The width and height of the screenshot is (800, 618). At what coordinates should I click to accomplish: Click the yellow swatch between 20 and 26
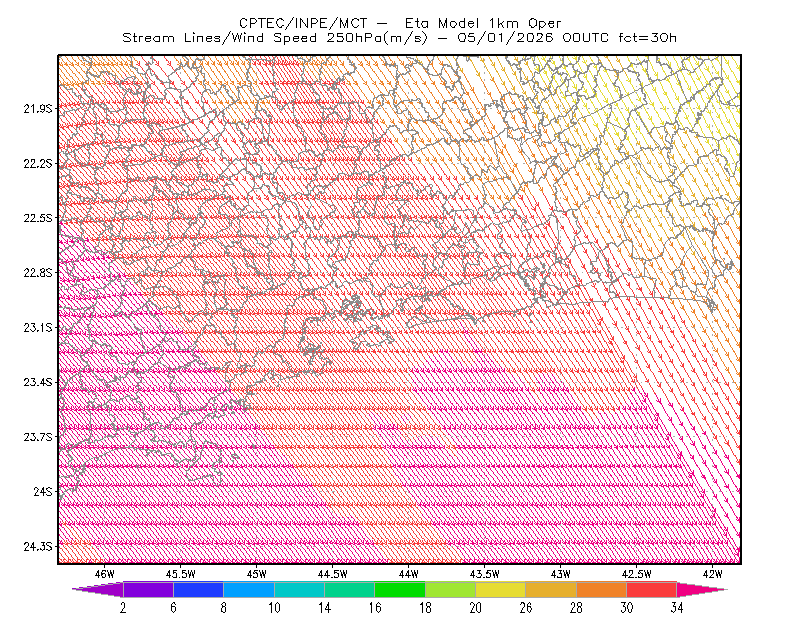(501, 589)
